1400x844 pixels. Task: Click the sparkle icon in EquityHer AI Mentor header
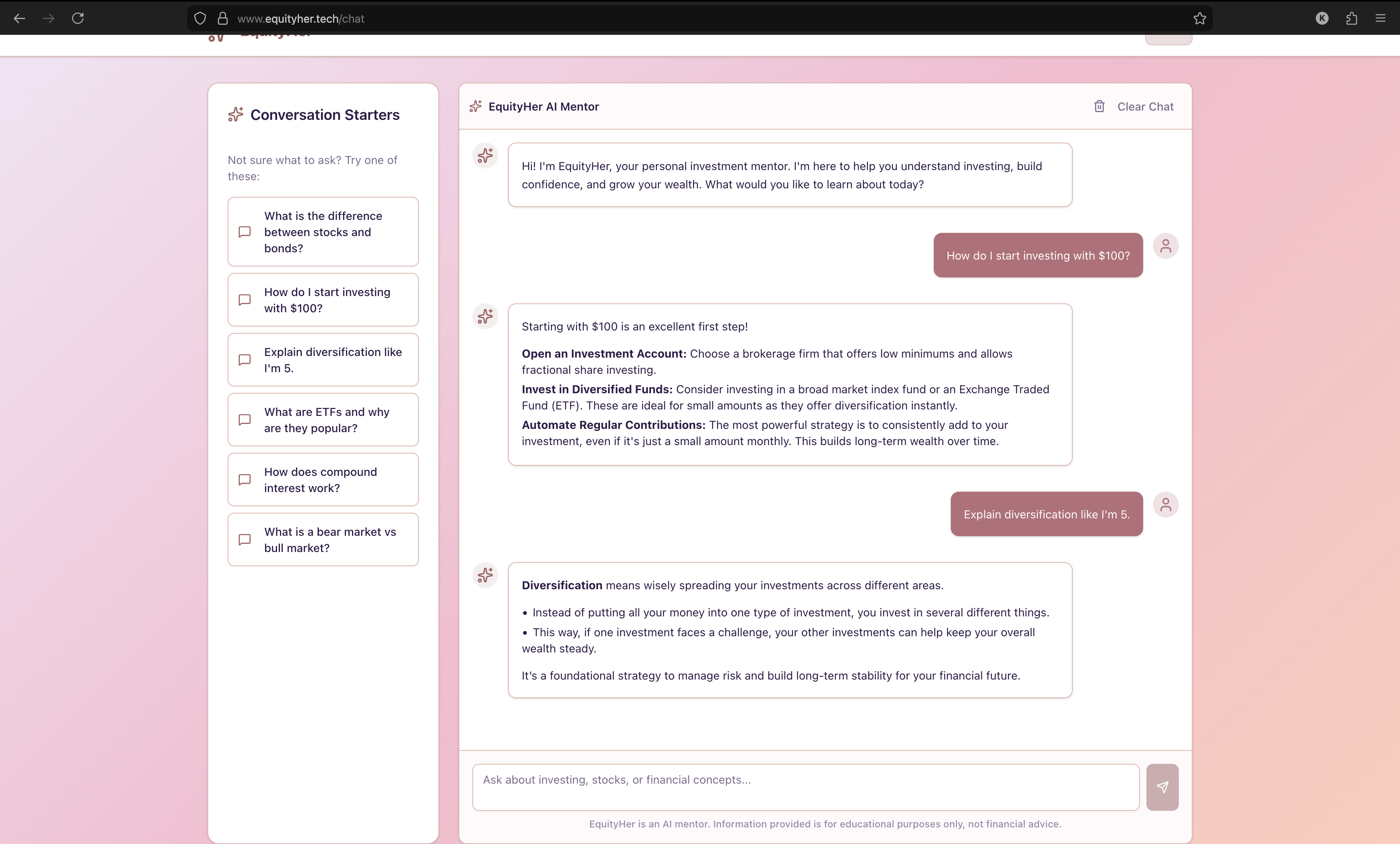[x=476, y=106]
